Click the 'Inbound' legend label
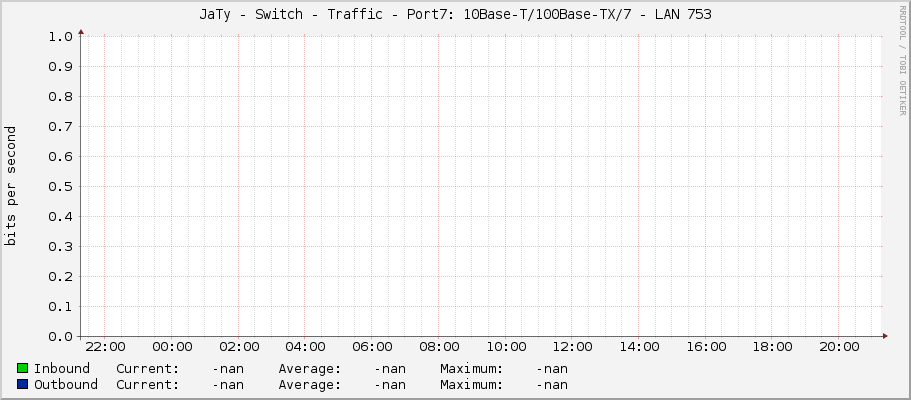The image size is (911, 400). coord(62,369)
